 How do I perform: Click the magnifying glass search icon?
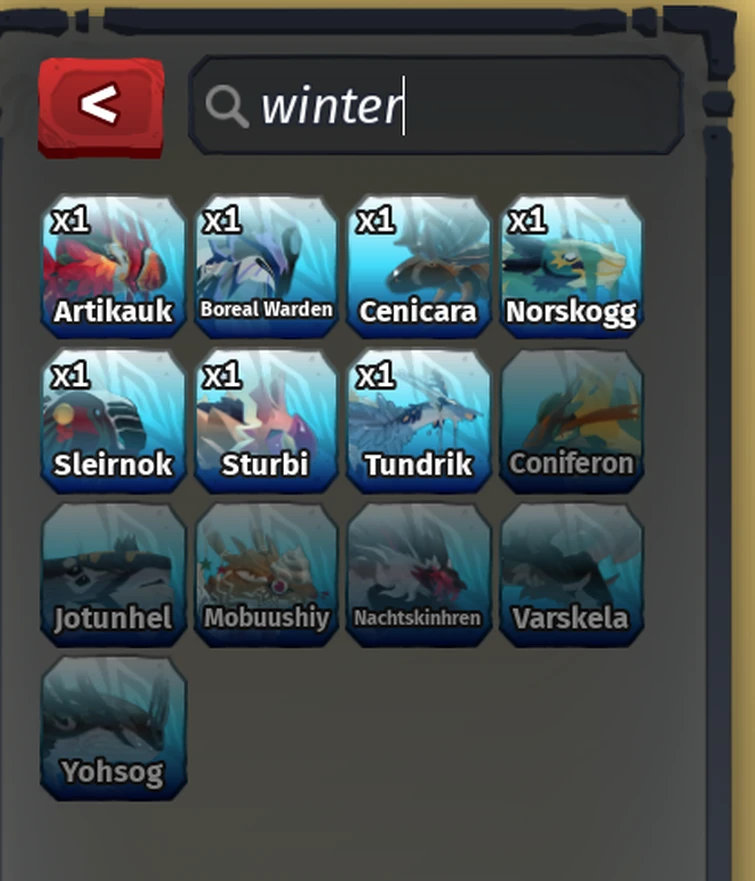tap(226, 106)
